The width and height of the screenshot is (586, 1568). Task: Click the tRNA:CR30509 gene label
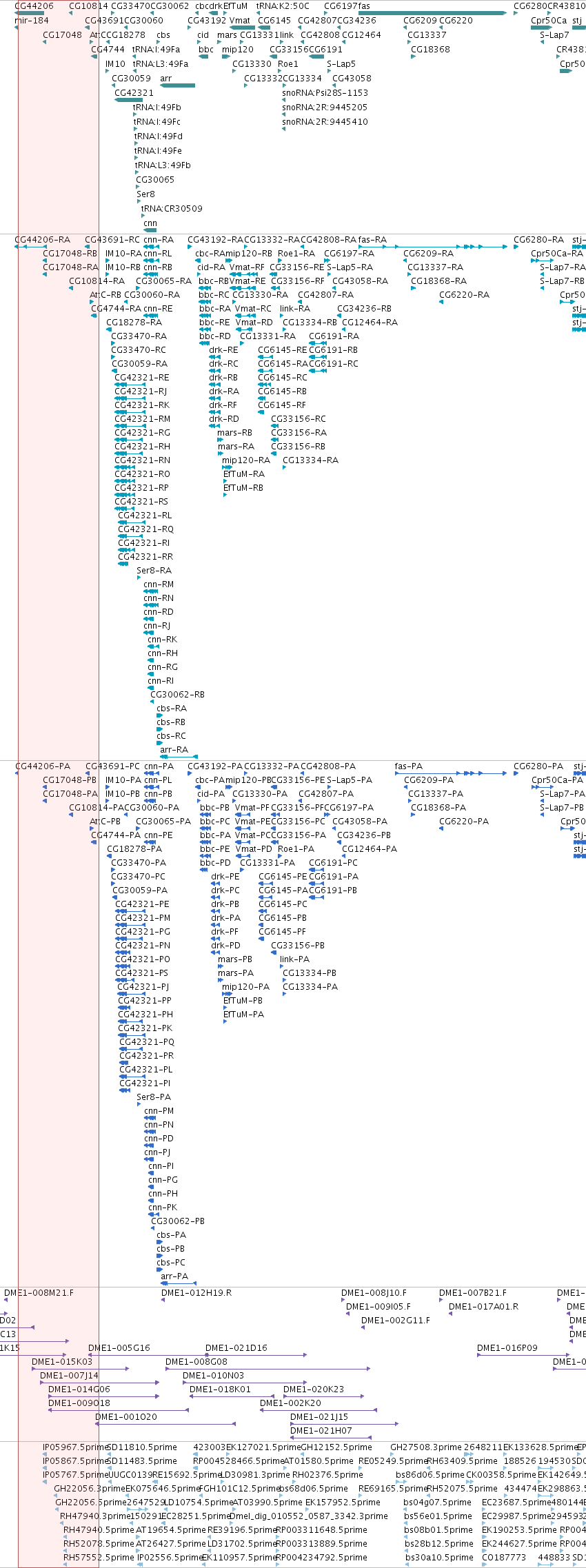[172, 209]
